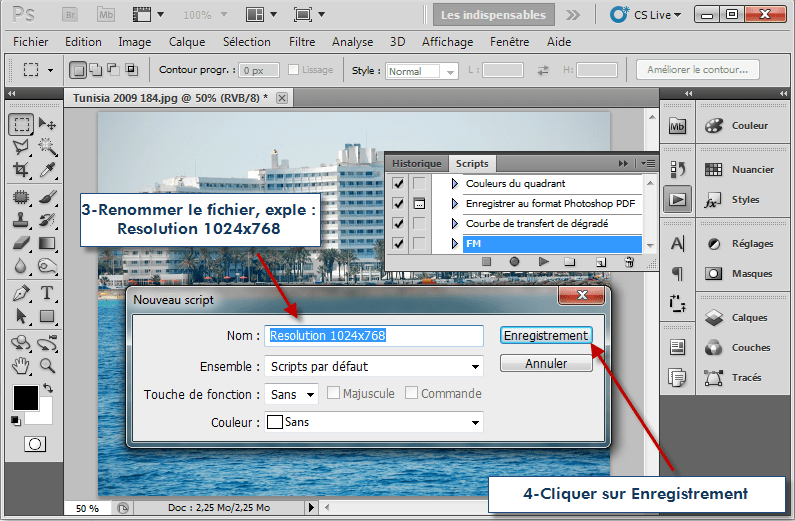Select the Zoom tool
This screenshot has width=795, height=521.
48,365
